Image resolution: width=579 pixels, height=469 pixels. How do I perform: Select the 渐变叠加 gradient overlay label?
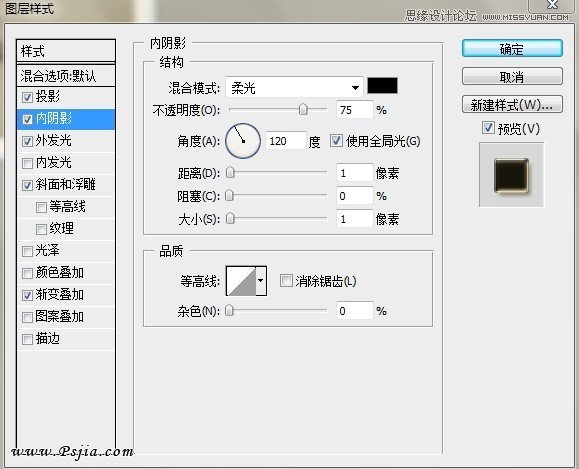coord(60,295)
